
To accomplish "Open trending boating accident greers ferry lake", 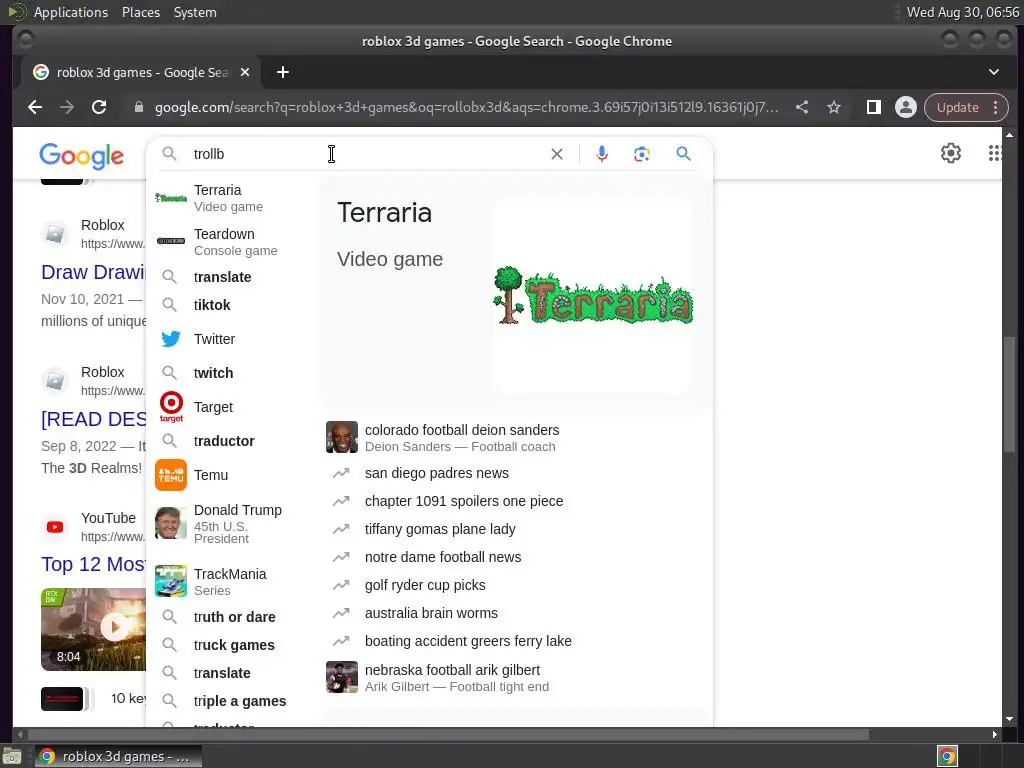I will 513,642.
